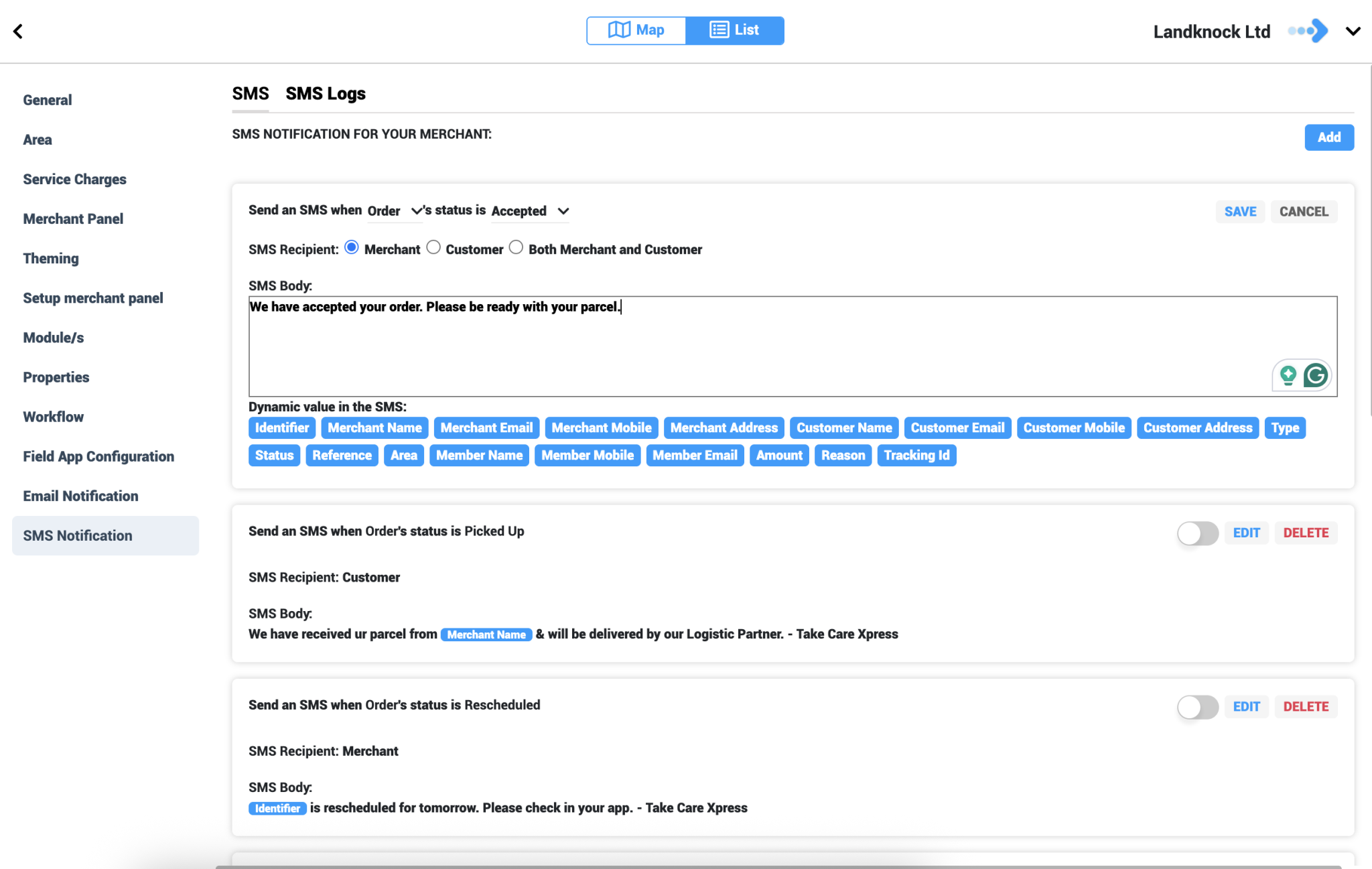Enable the Picked Up SMS toggle
Image resolution: width=1372 pixels, height=869 pixels.
[1197, 533]
